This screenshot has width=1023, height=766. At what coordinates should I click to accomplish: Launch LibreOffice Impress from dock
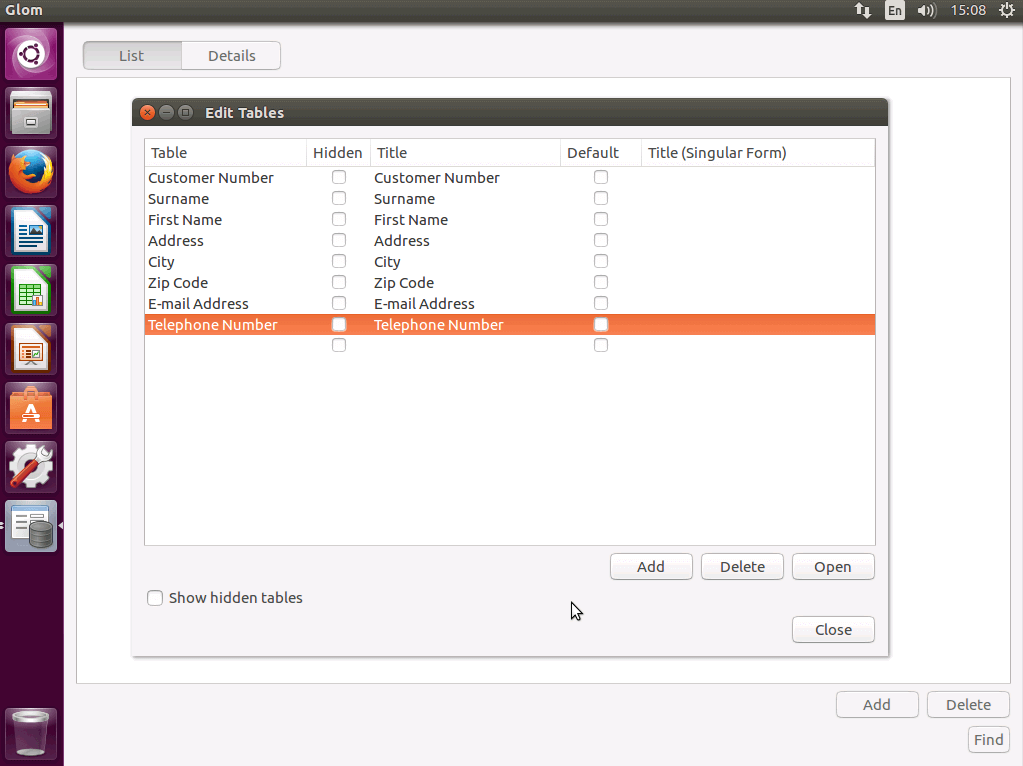pos(31,349)
